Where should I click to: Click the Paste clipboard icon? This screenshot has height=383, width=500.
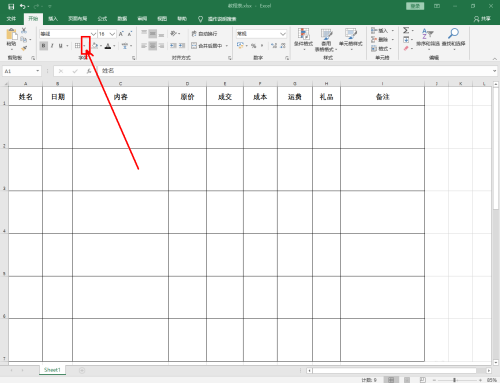pyautogui.click(x=11, y=34)
